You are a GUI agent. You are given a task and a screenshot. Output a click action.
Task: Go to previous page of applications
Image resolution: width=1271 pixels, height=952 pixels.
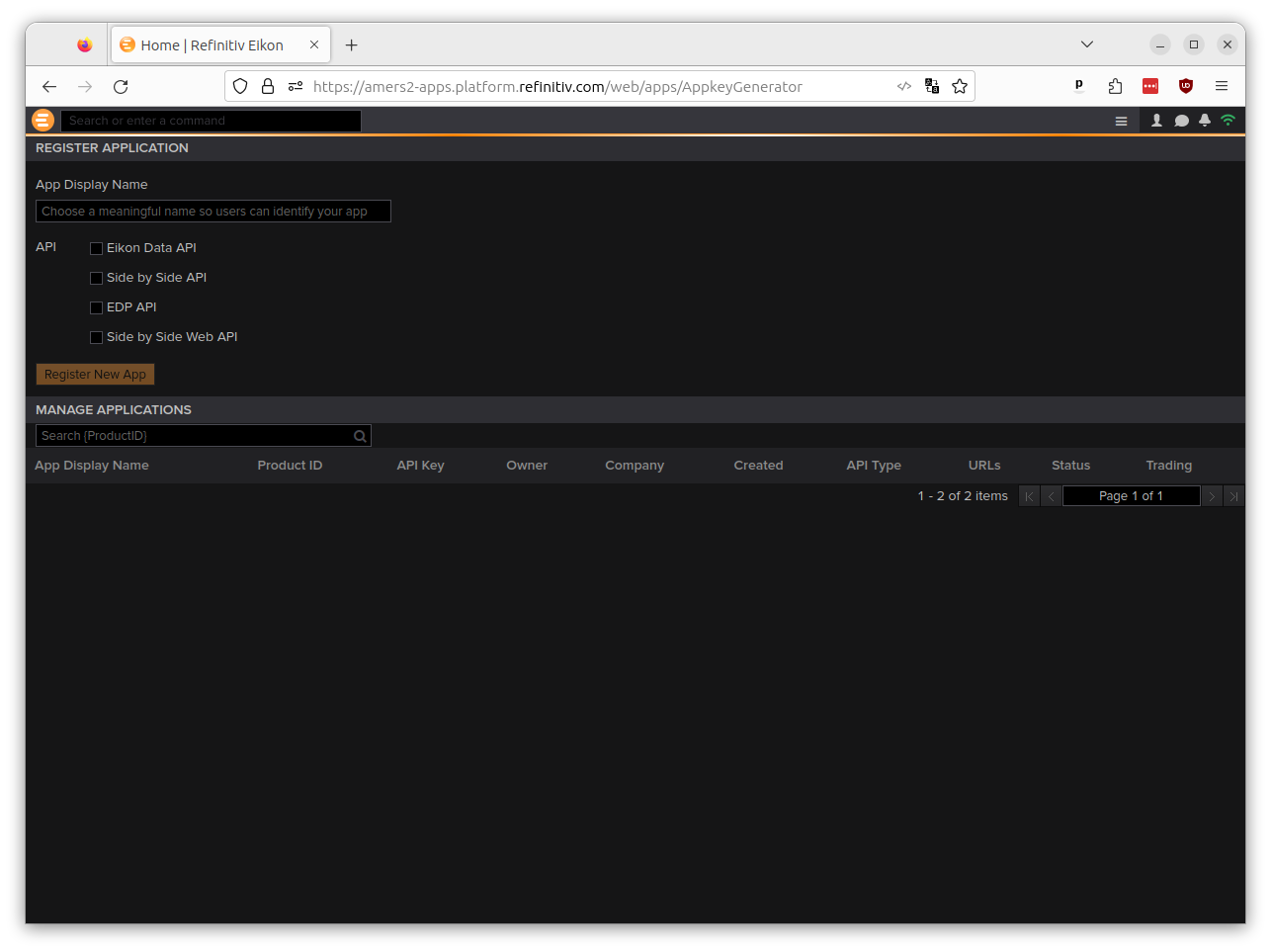click(x=1051, y=496)
